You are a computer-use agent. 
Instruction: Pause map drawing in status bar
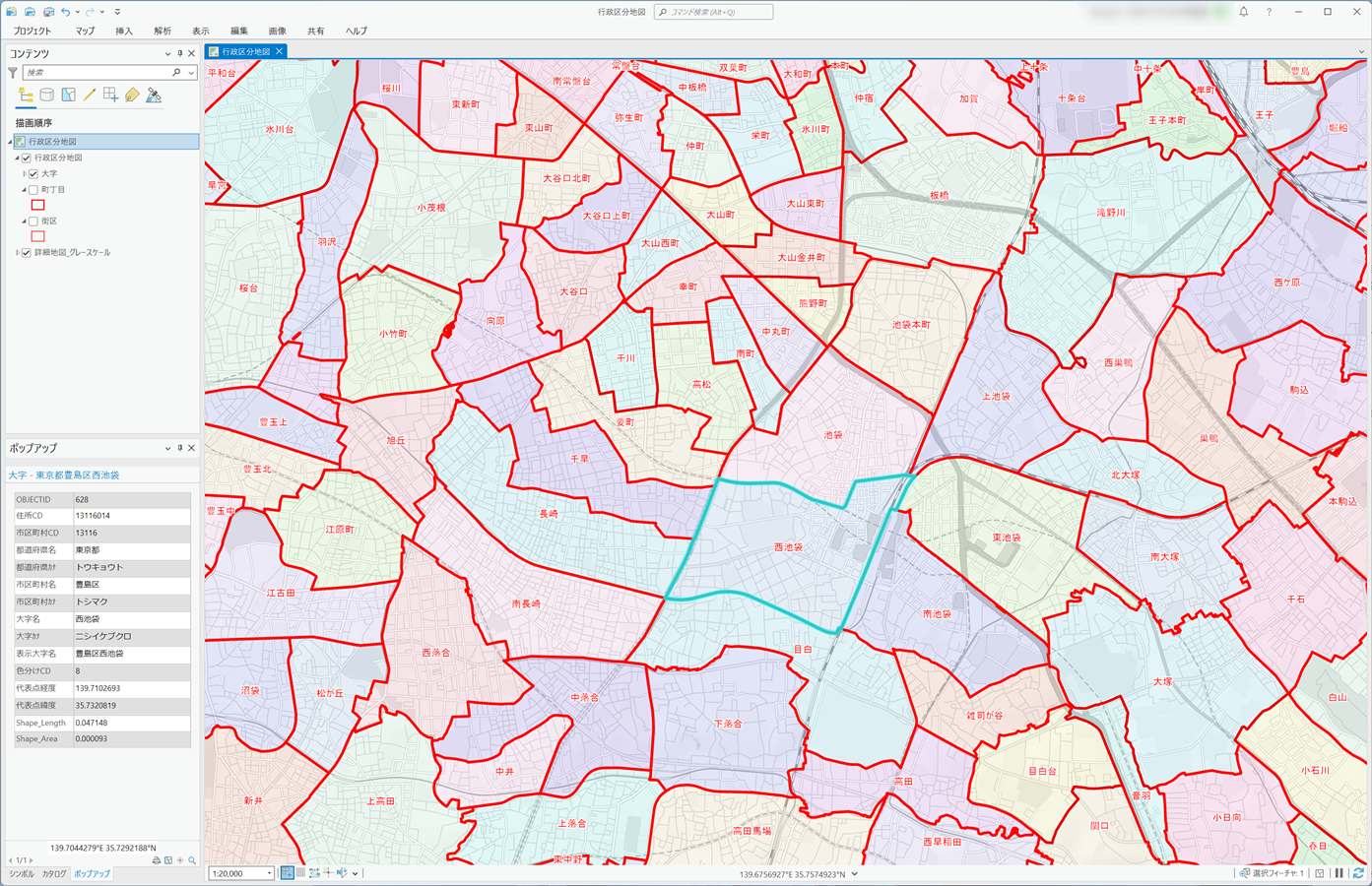pyautogui.click(x=1339, y=873)
